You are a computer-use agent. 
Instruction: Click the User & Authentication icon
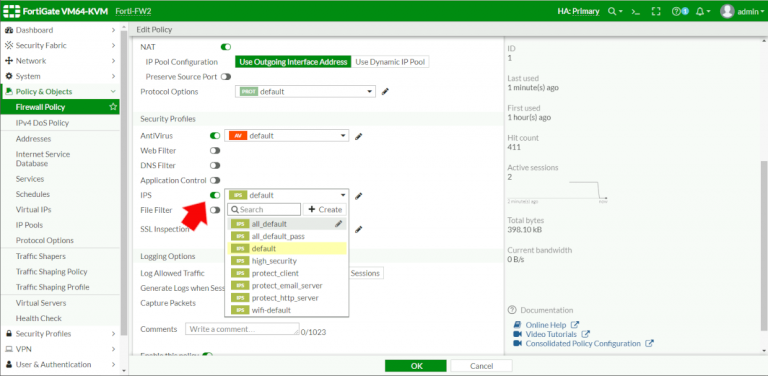click(x=8, y=364)
